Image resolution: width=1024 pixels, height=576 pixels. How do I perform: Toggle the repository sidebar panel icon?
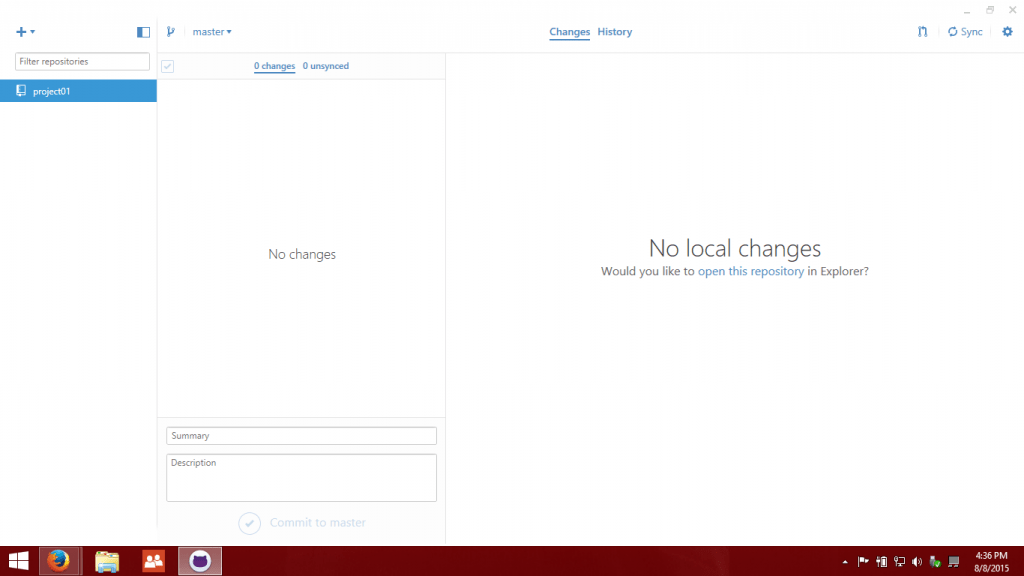coord(143,32)
